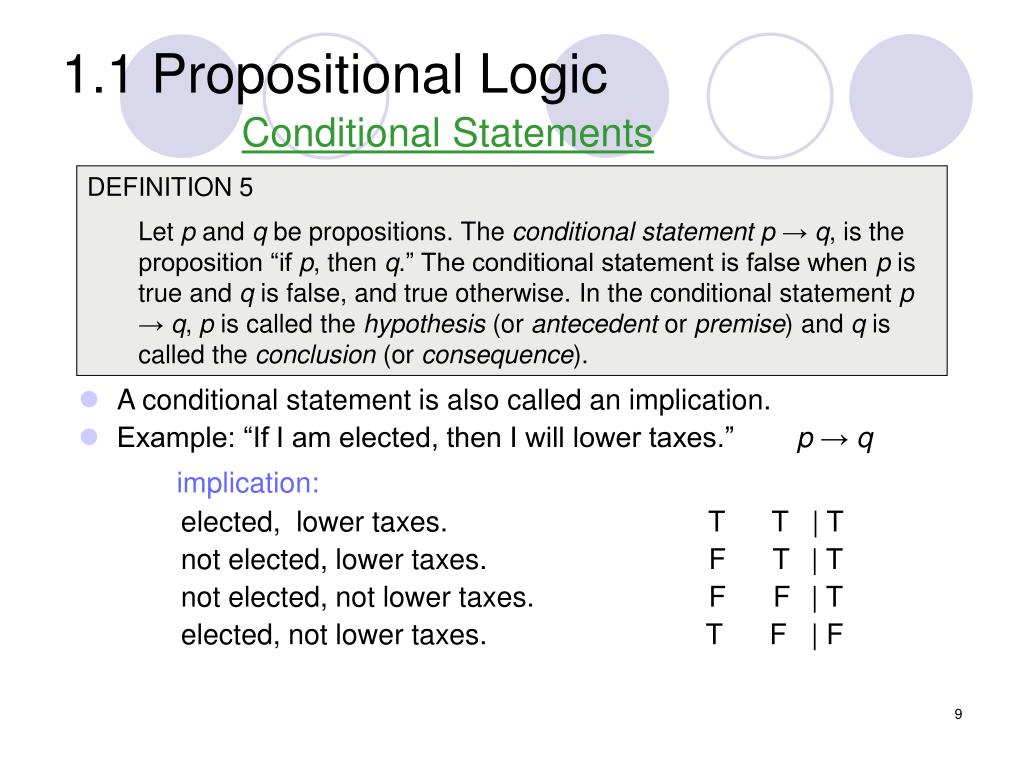Click the lavender circle behind the title's '1.1'
This screenshot has width=1024, height=768.
182,96
